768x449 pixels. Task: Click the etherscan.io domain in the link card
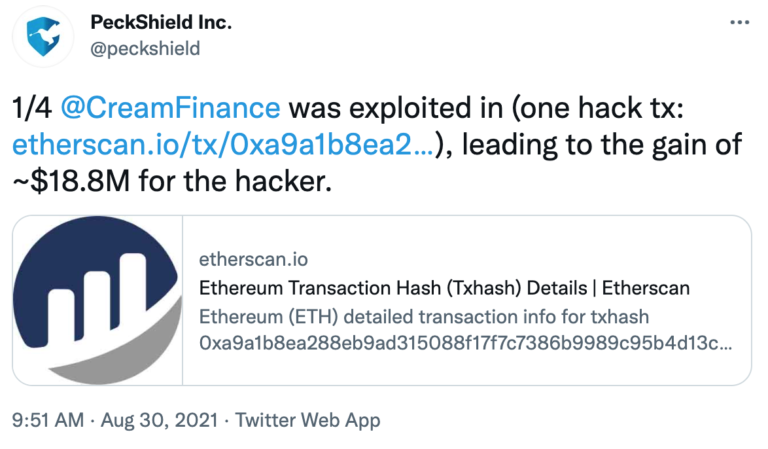tap(253, 259)
